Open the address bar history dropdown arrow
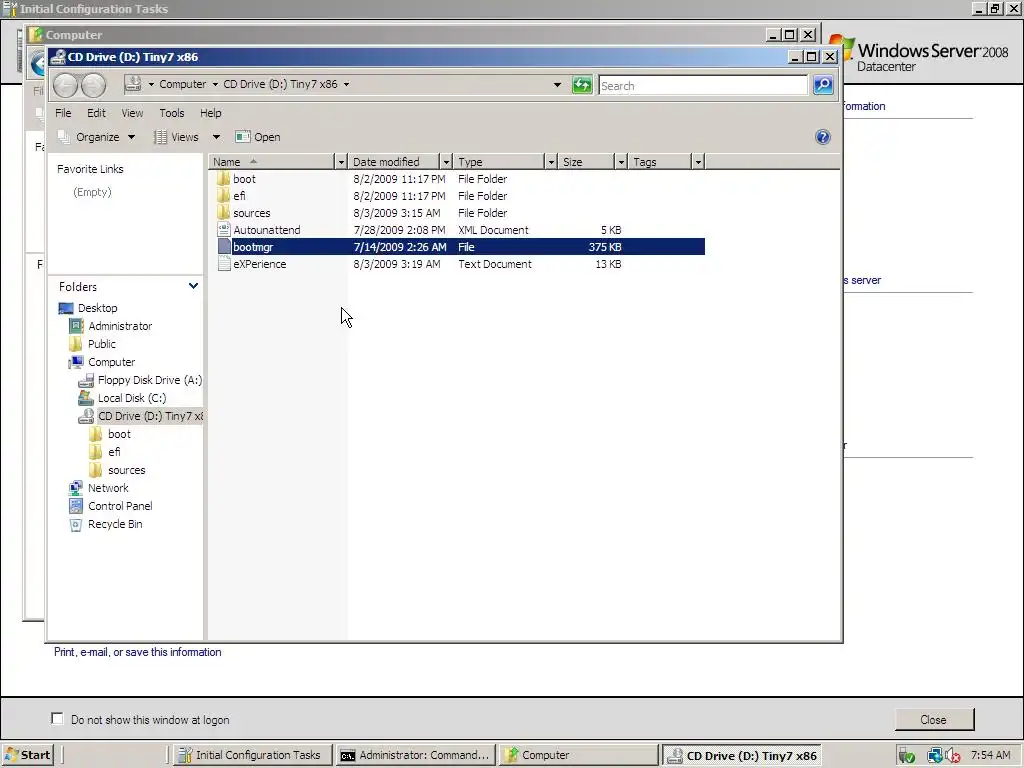1024x768 pixels. [x=557, y=85]
